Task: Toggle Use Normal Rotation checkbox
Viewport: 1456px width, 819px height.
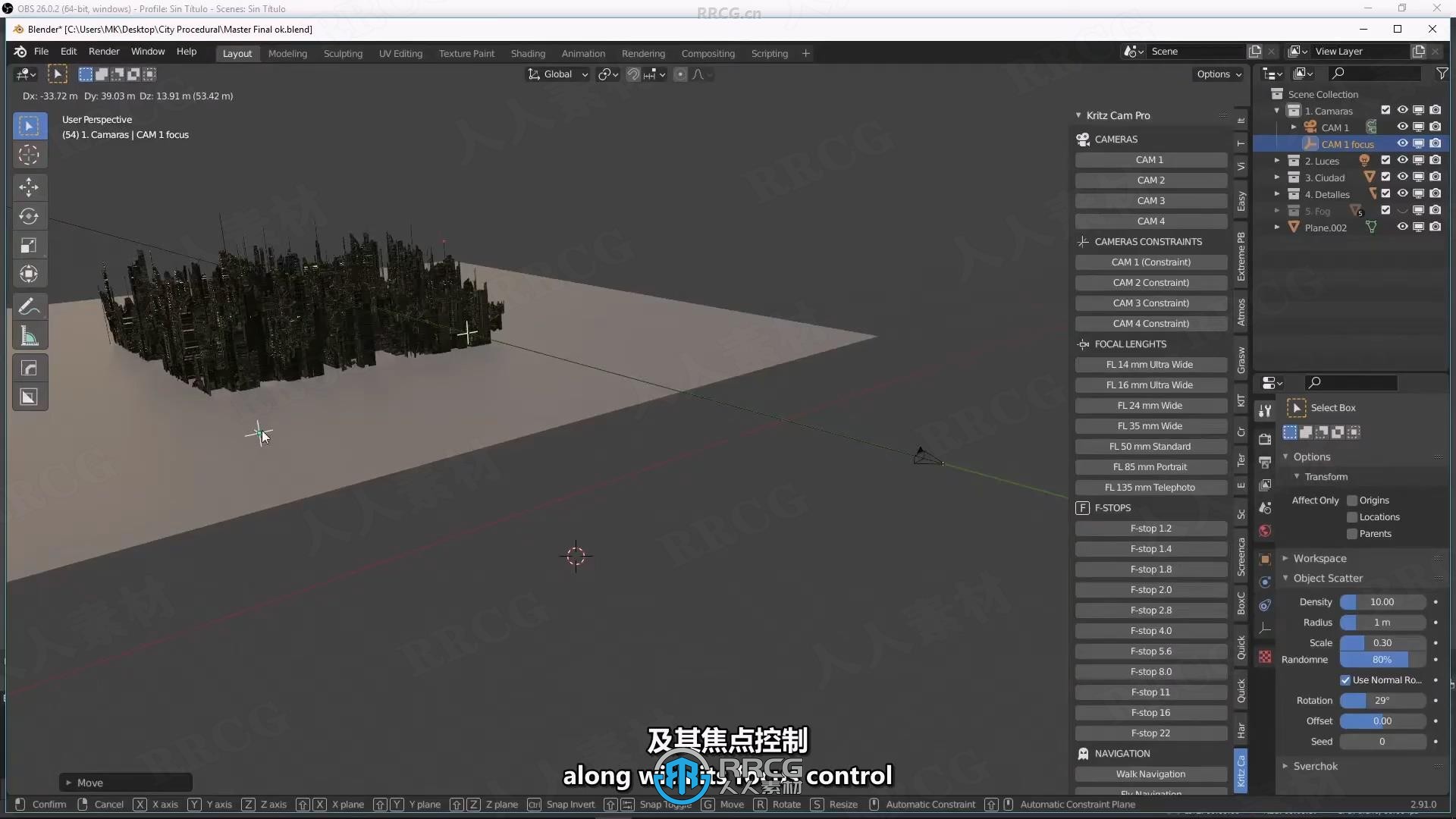Action: click(x=1345, y=680)
